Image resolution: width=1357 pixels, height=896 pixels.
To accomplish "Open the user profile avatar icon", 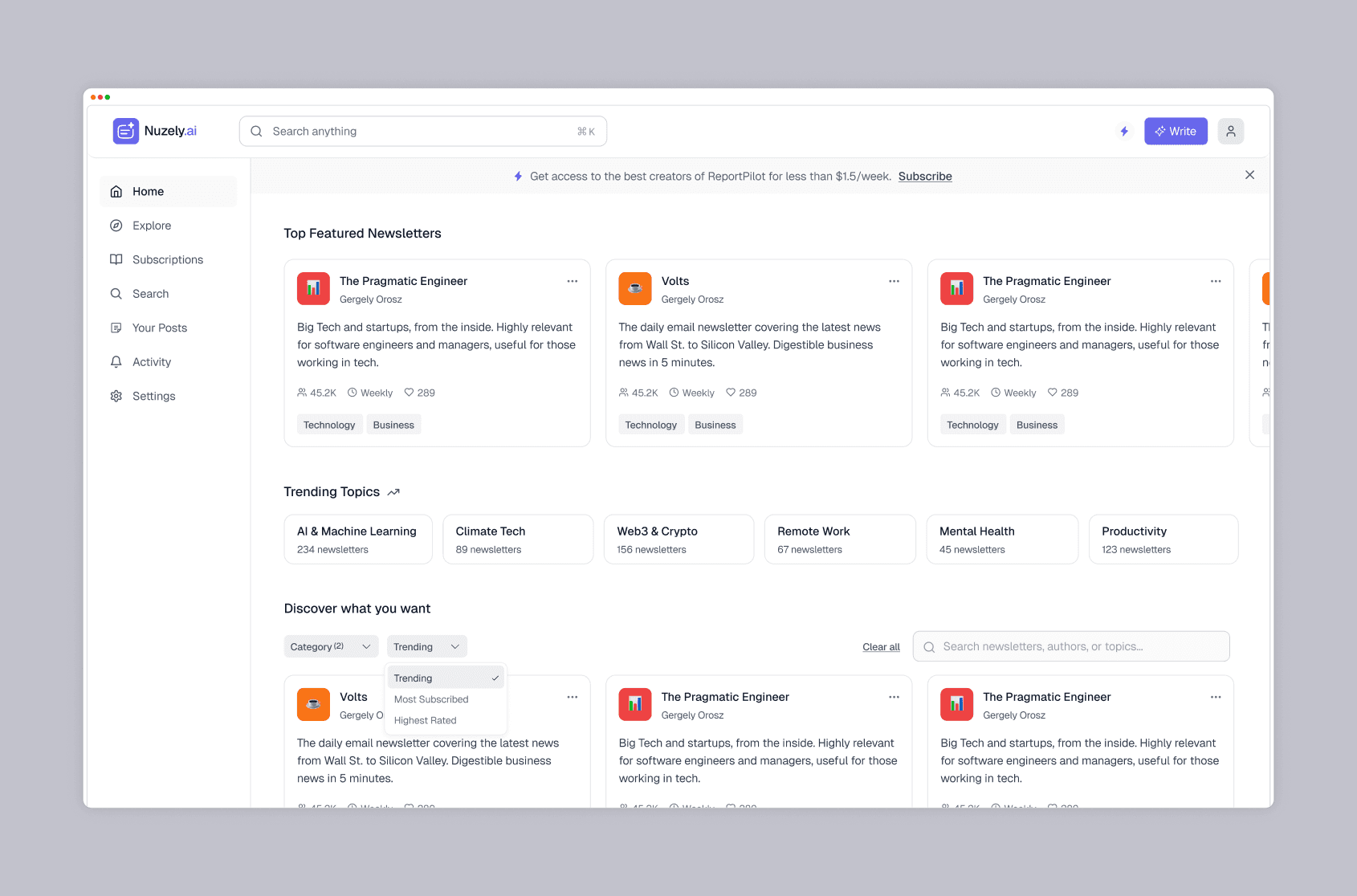I will 1230,131.
